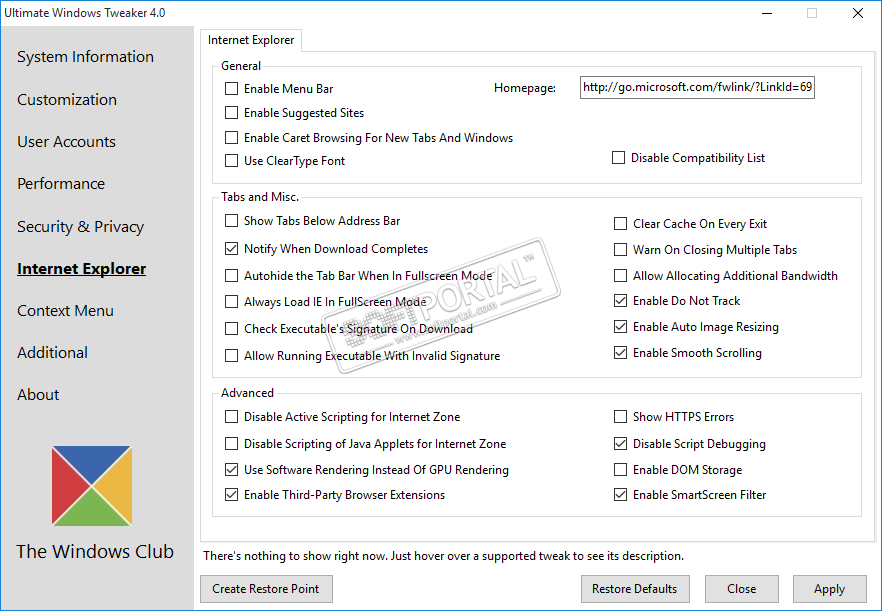882x611 pixels.
Task: Check Use ClearType Font
Action: coord(231,160)
